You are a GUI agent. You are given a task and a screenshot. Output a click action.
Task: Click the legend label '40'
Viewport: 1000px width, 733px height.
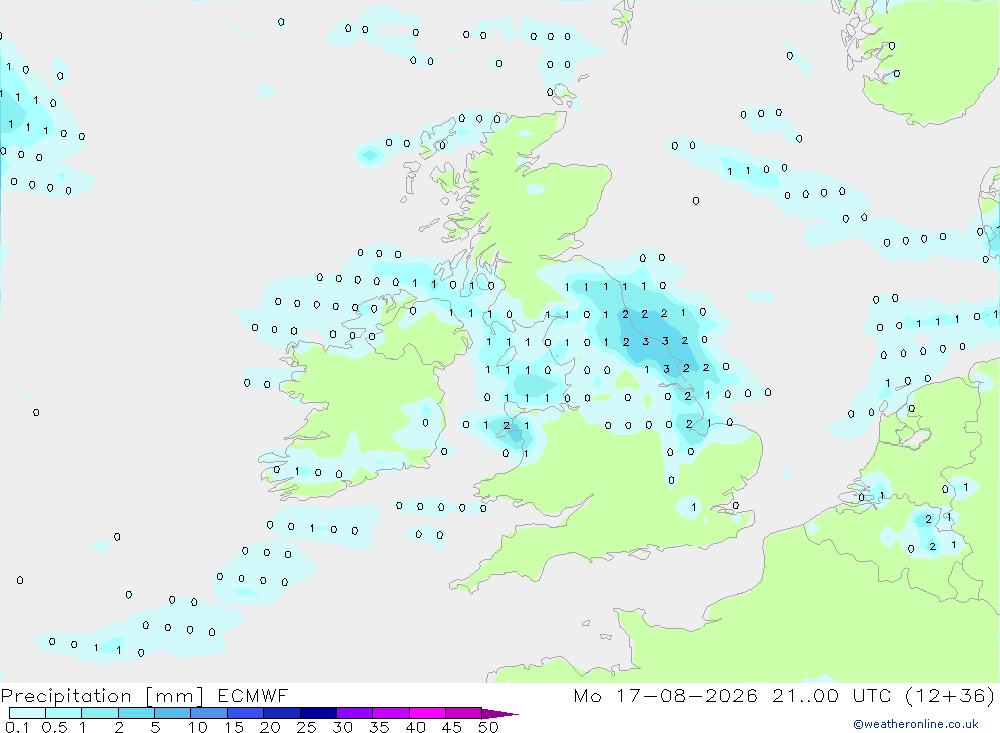point(415,727)
